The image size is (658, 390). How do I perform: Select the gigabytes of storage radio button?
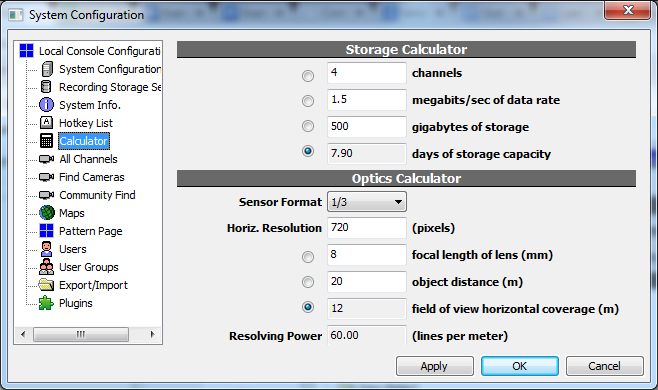tap(308, 126)
